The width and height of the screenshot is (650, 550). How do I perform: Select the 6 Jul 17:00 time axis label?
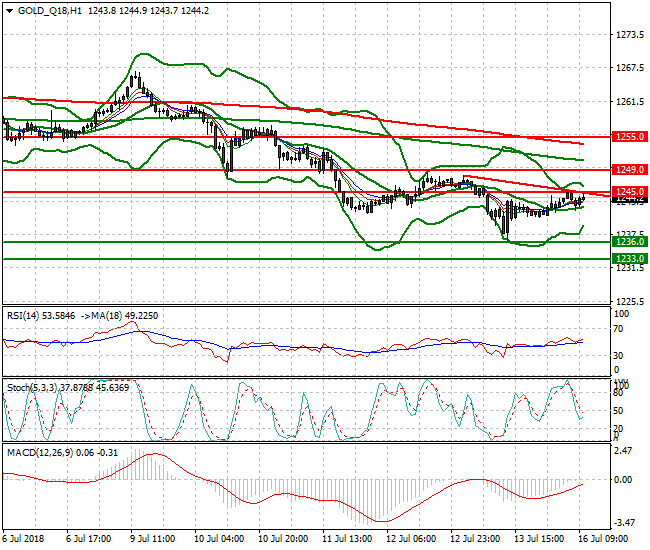point(88,539)
